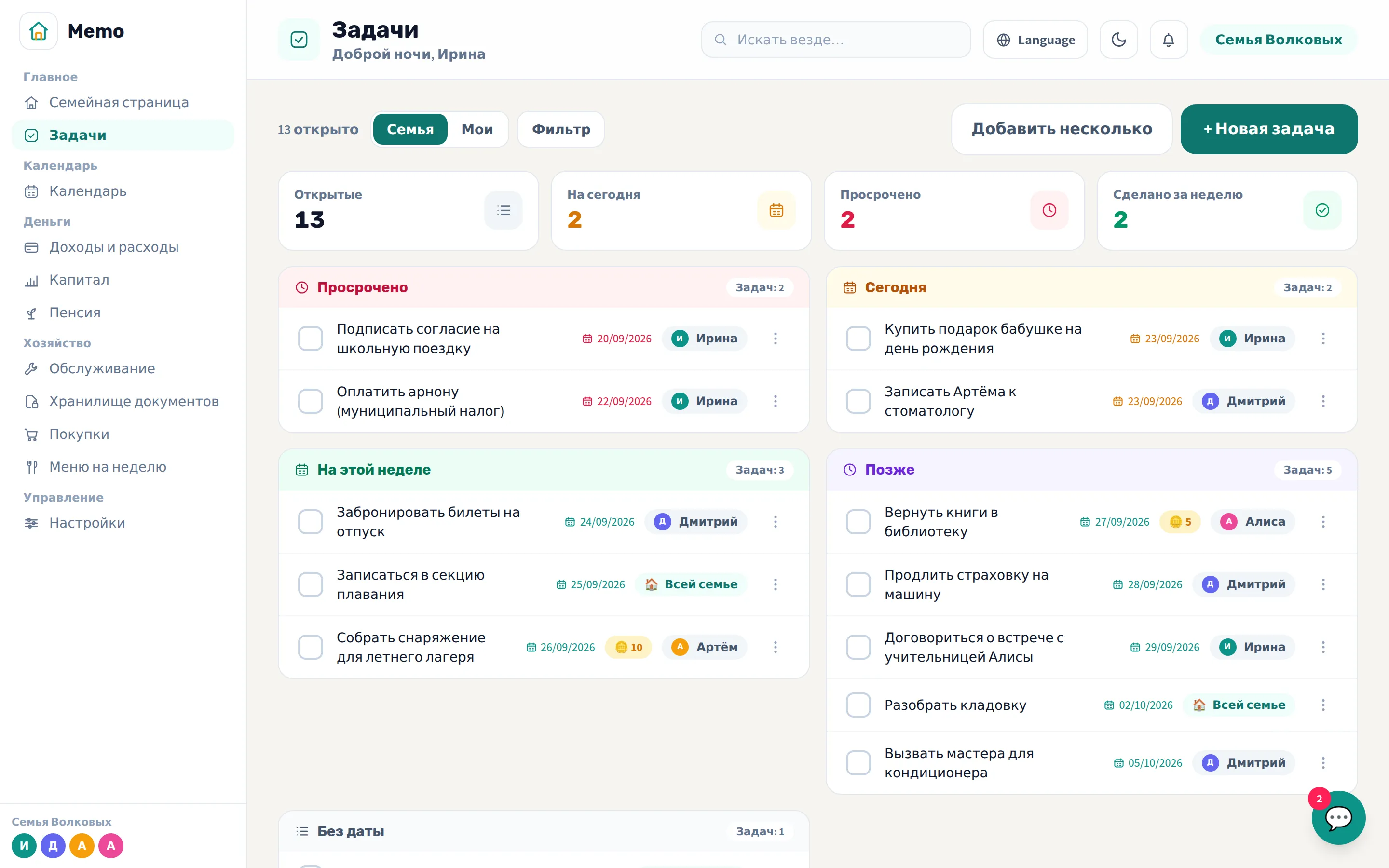This screenshot has height=868, width=1389.
Task: Open the Фильтр button
Action: [x=561, y=129]
